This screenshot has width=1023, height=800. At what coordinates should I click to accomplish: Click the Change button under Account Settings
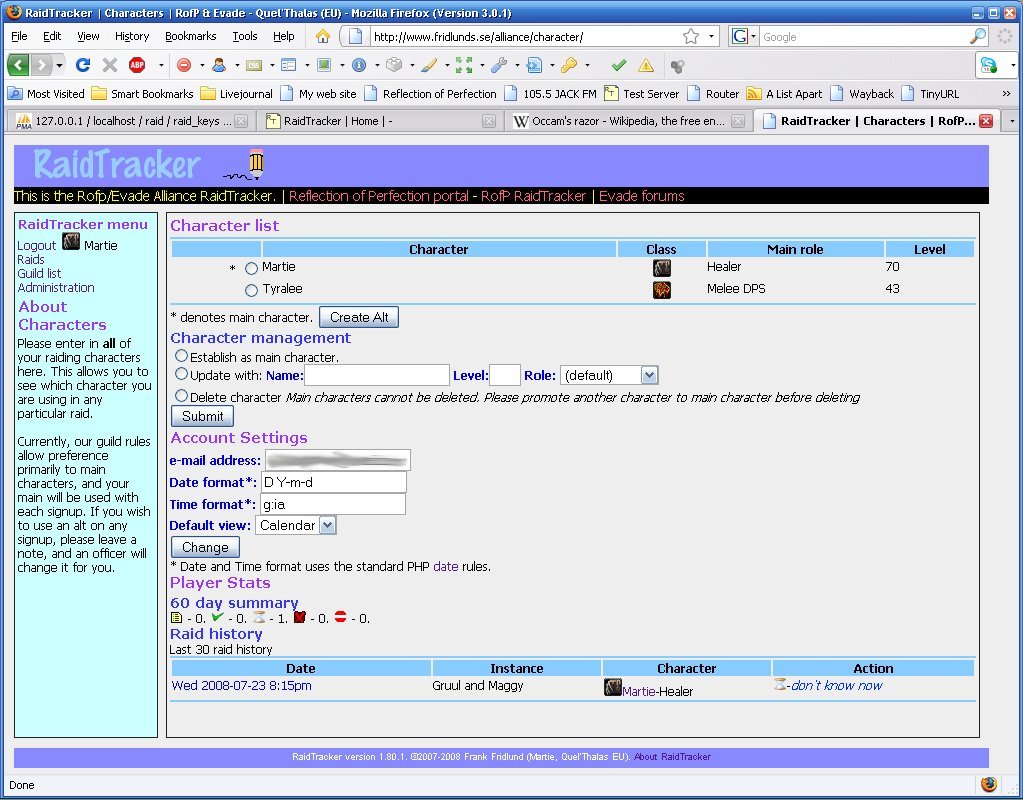point(205,547)
